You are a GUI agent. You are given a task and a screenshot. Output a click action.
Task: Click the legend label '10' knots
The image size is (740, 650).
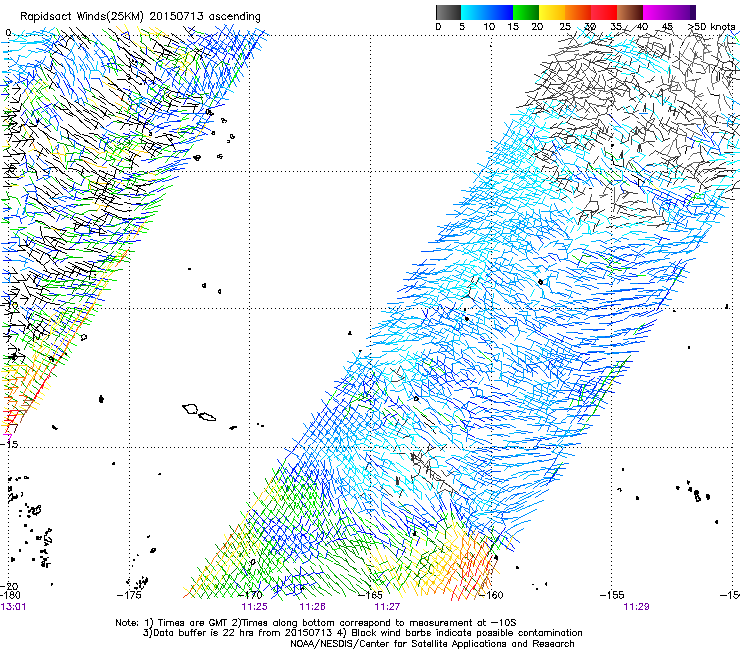click(489, 27)
